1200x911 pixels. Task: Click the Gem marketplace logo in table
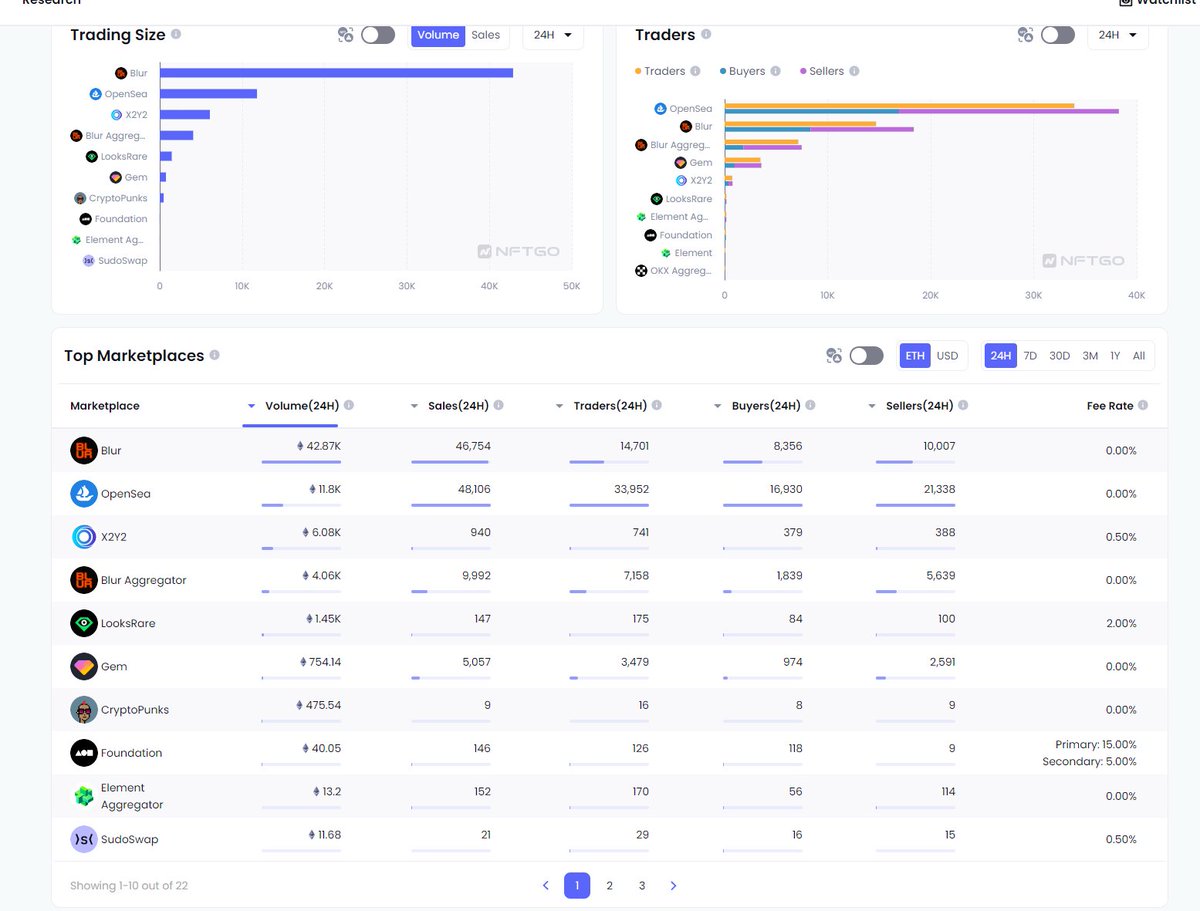84,666
